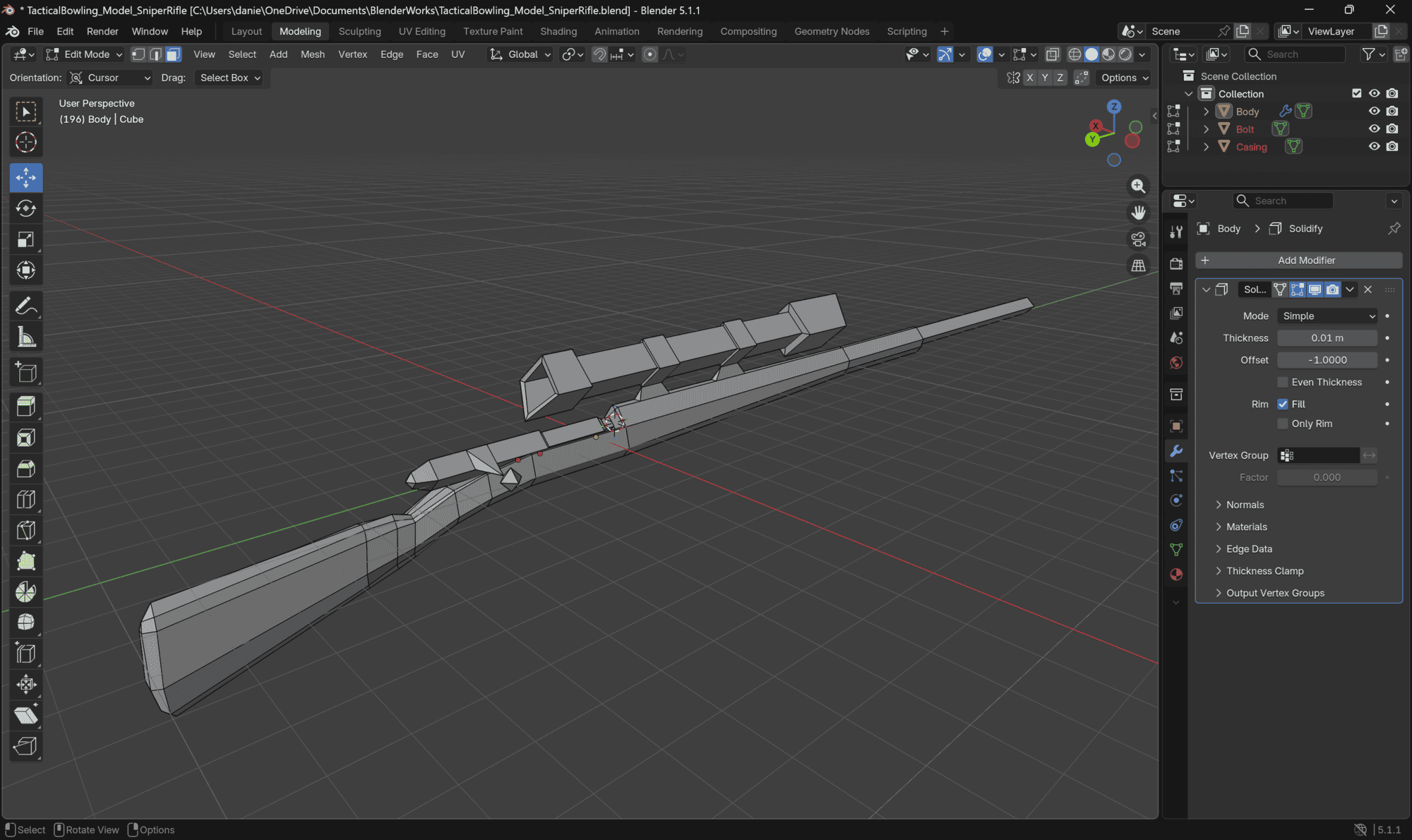This screenshot has width=1412, height=840.
Task: Toggle X axis mirror button
Action: (x=1030, y=78)
